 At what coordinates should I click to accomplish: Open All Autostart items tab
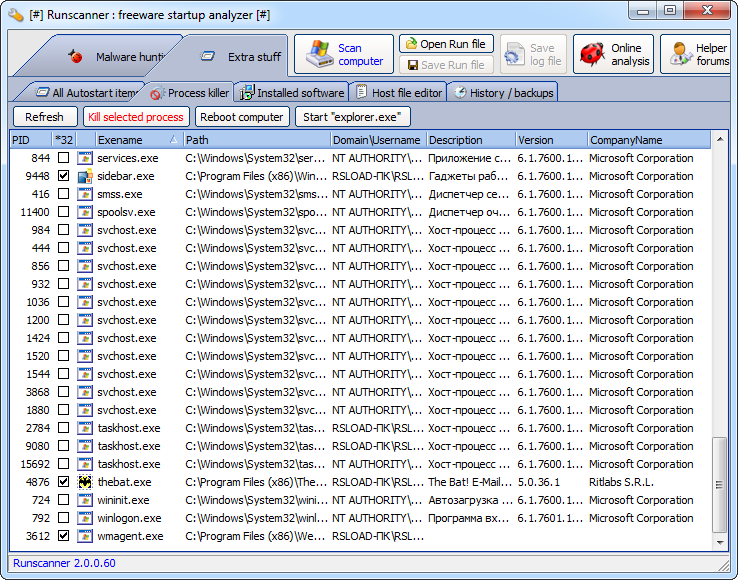(x=82, y=93)
